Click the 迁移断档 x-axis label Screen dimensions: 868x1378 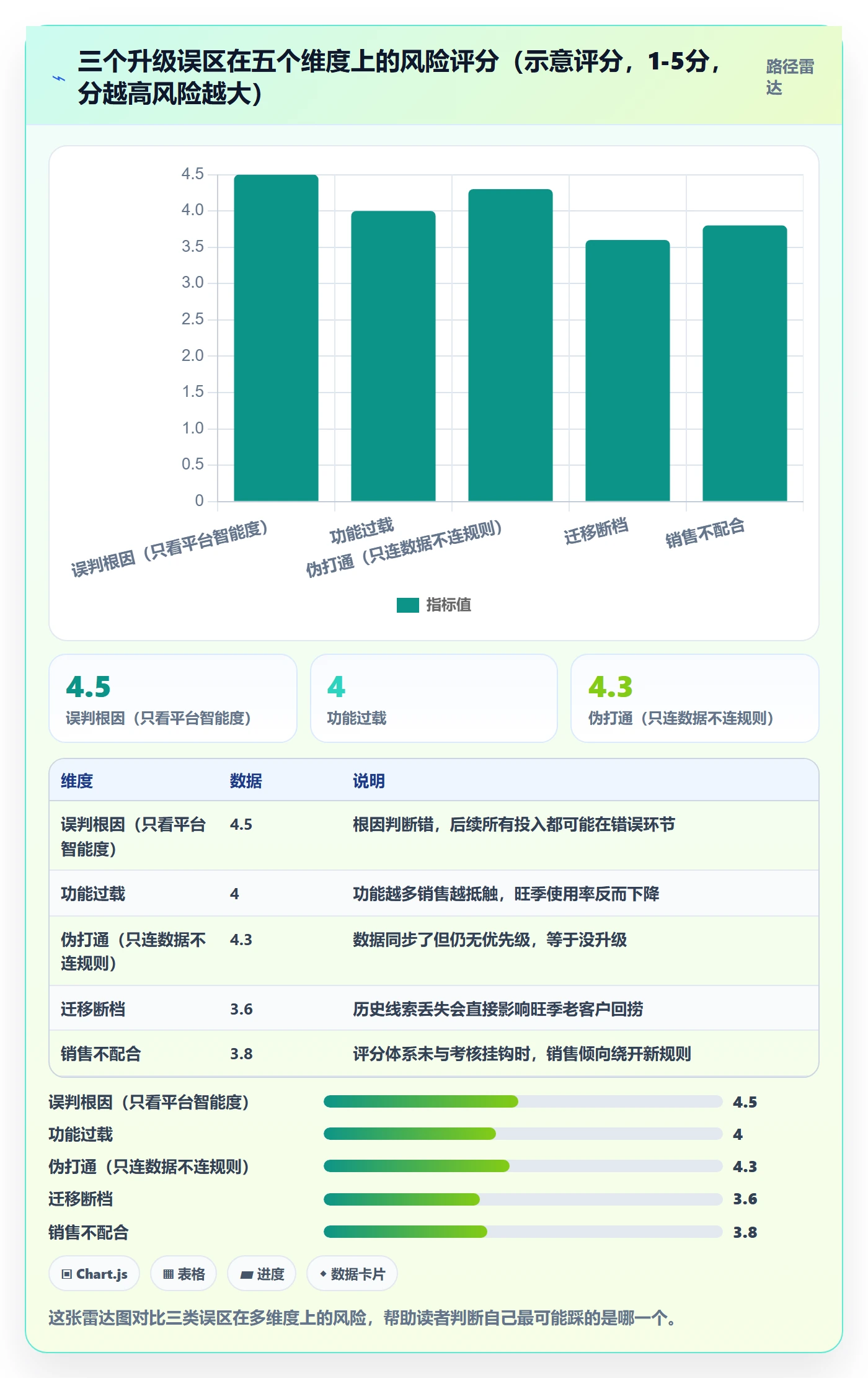[596, 531]
